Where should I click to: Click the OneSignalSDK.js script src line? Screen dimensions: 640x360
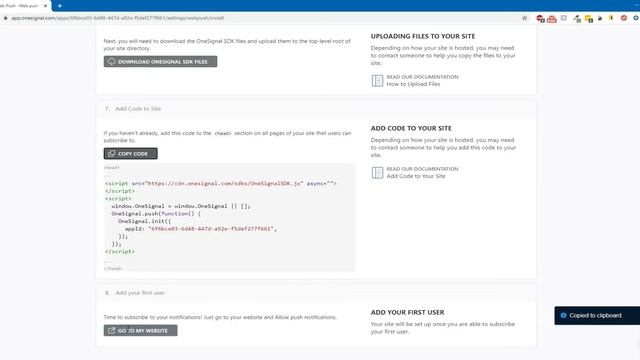pos(221,184)
